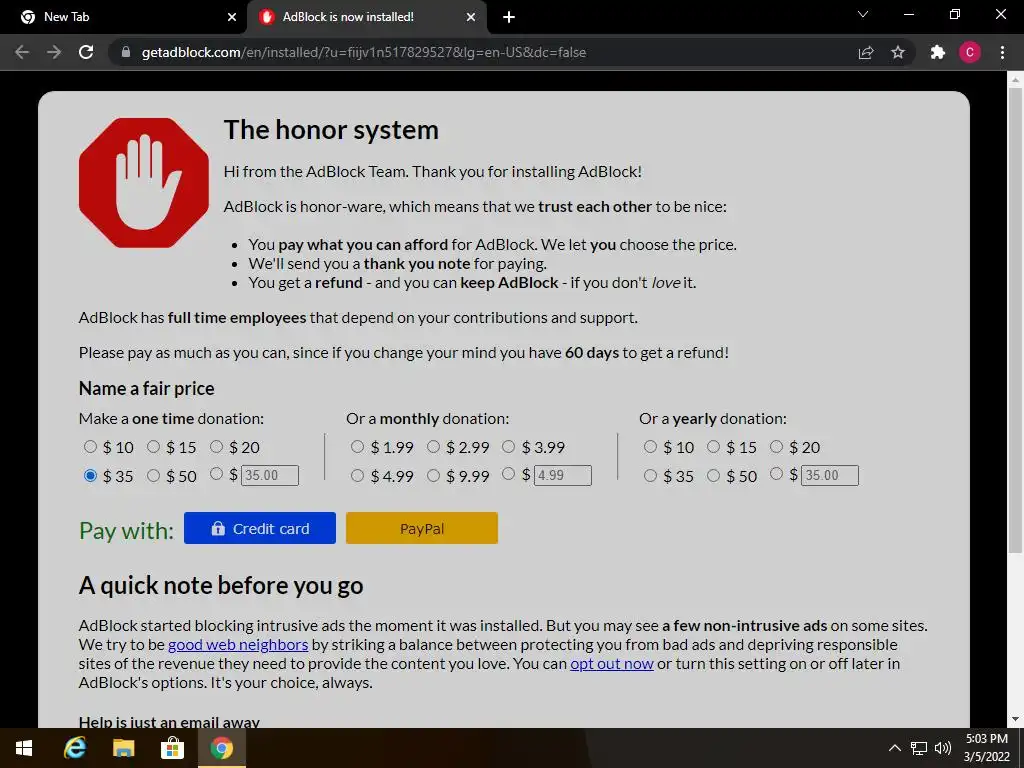Image resolution: width=1024 pixels, height=768 pixels.
Task: Select one time $35 donation
Action: point(90,475)
